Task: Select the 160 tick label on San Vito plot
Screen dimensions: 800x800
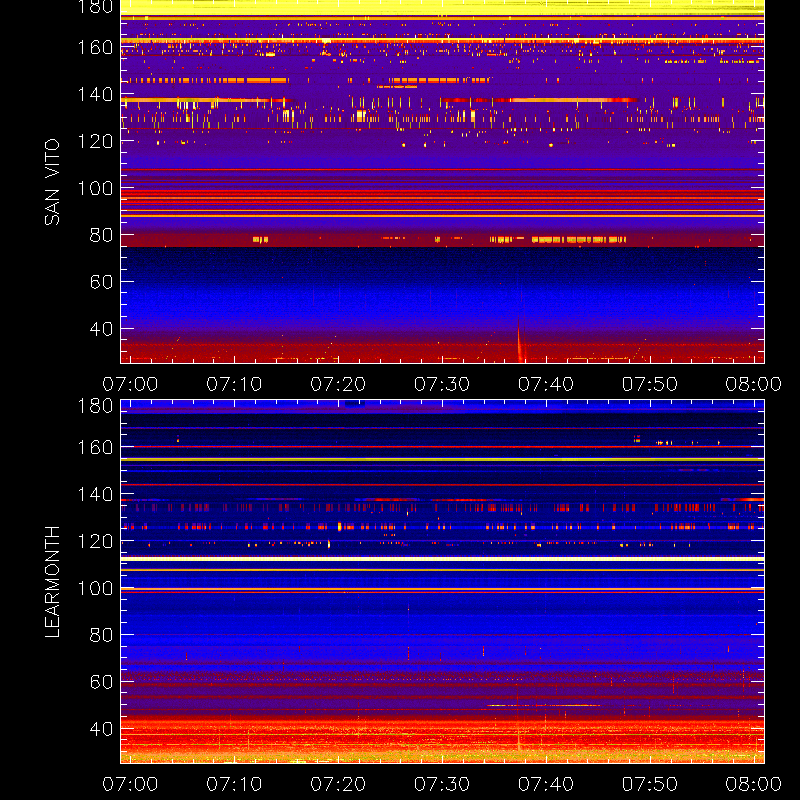Action: click(95, 47)
